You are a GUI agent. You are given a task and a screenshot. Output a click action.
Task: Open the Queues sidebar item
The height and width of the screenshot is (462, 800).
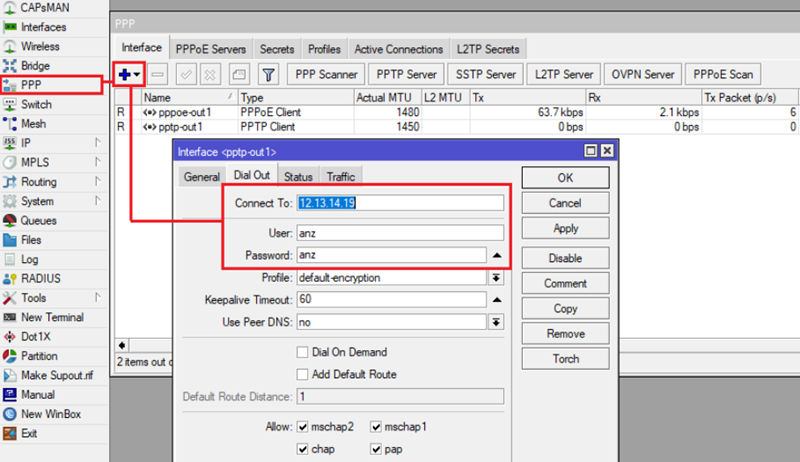39,220
